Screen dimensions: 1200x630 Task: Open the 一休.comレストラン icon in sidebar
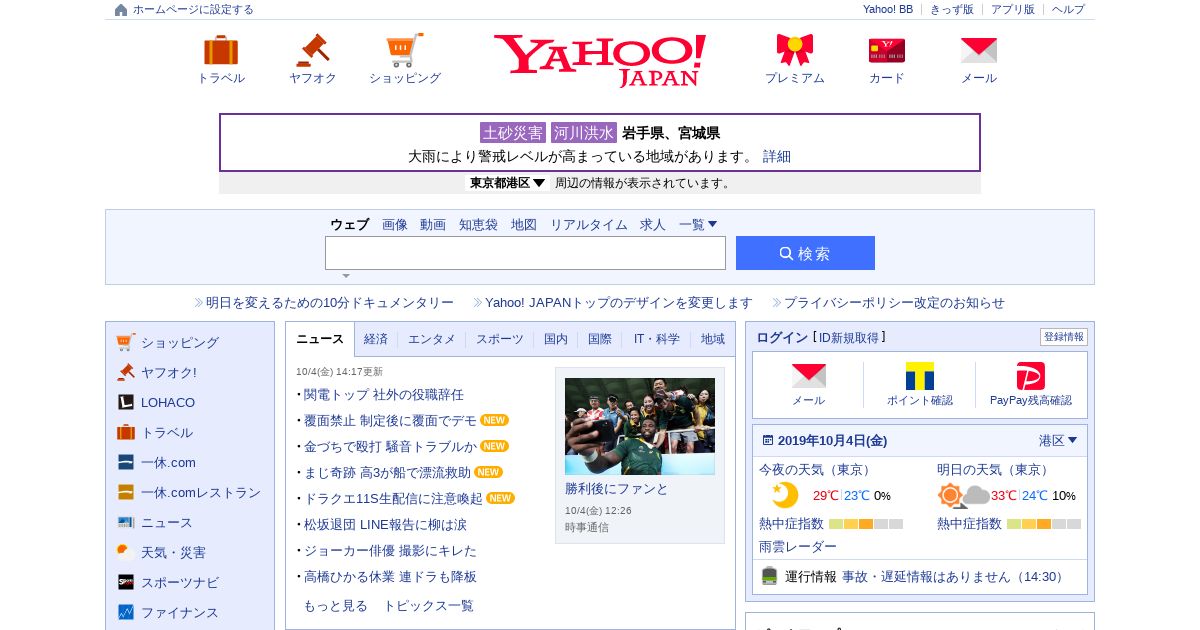coord(125,492)
